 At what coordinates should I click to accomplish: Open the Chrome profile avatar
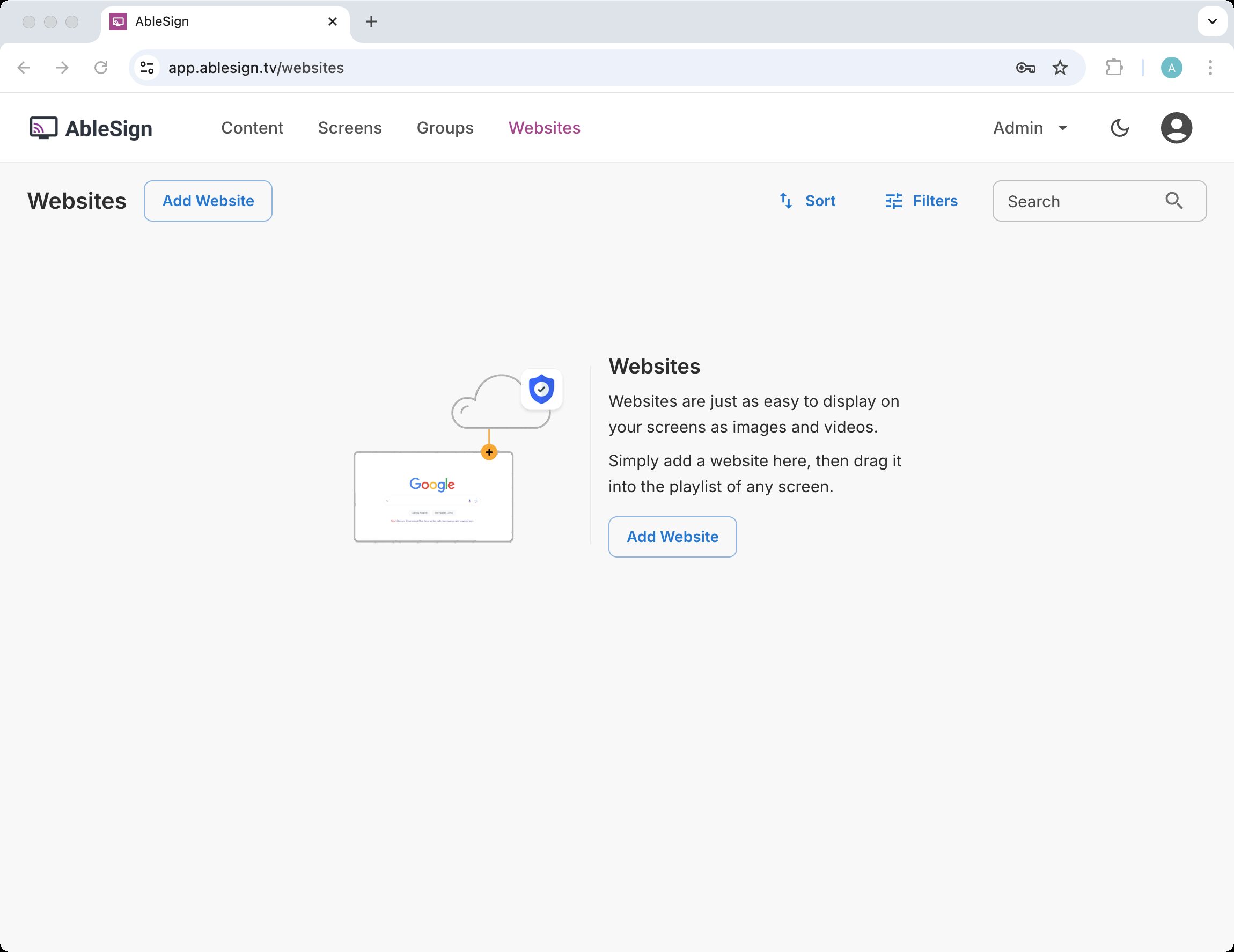tap(1171, 68)
